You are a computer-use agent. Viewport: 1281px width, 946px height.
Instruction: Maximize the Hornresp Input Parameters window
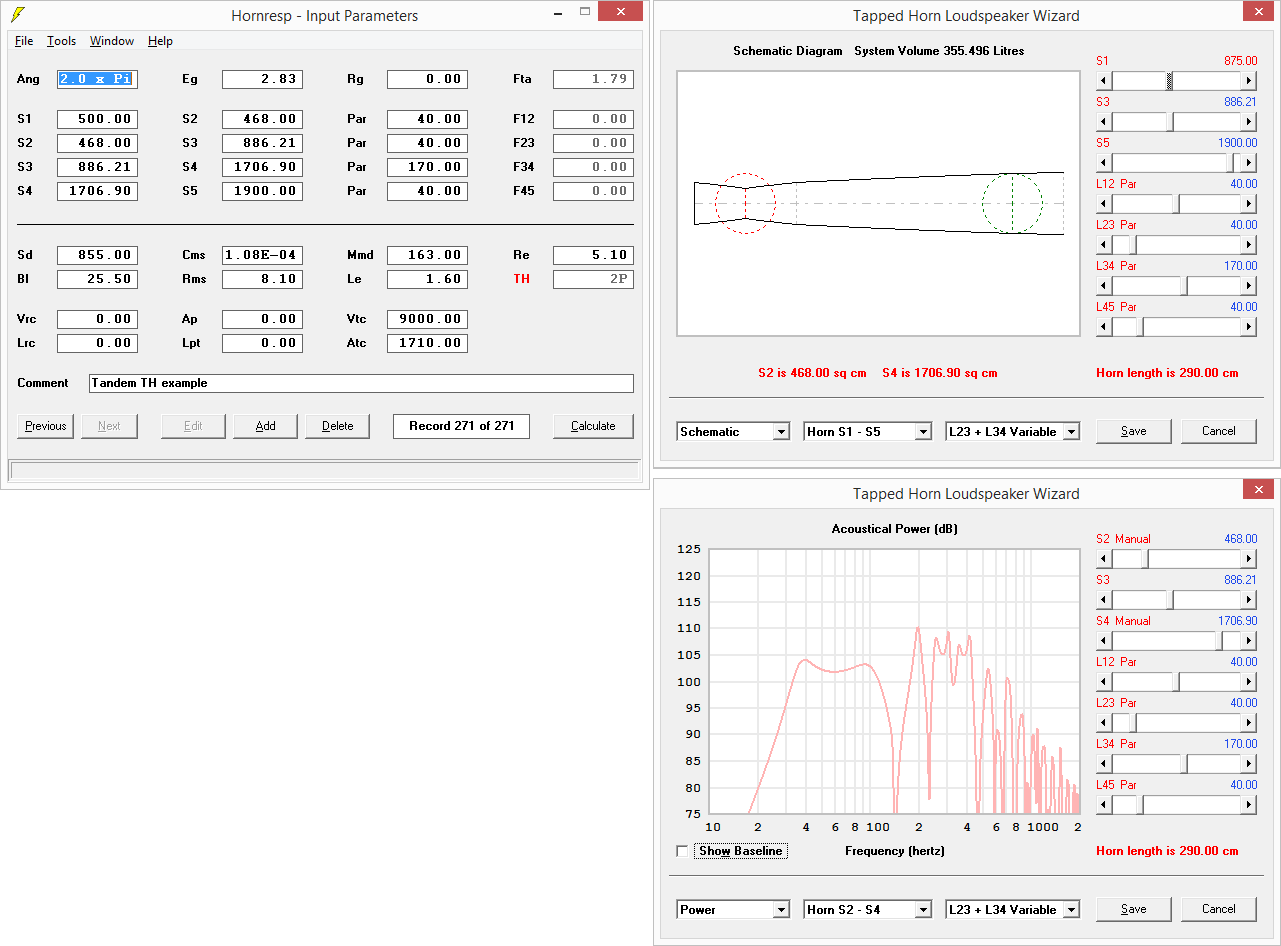pyautogui.click(x=585, y=11)
